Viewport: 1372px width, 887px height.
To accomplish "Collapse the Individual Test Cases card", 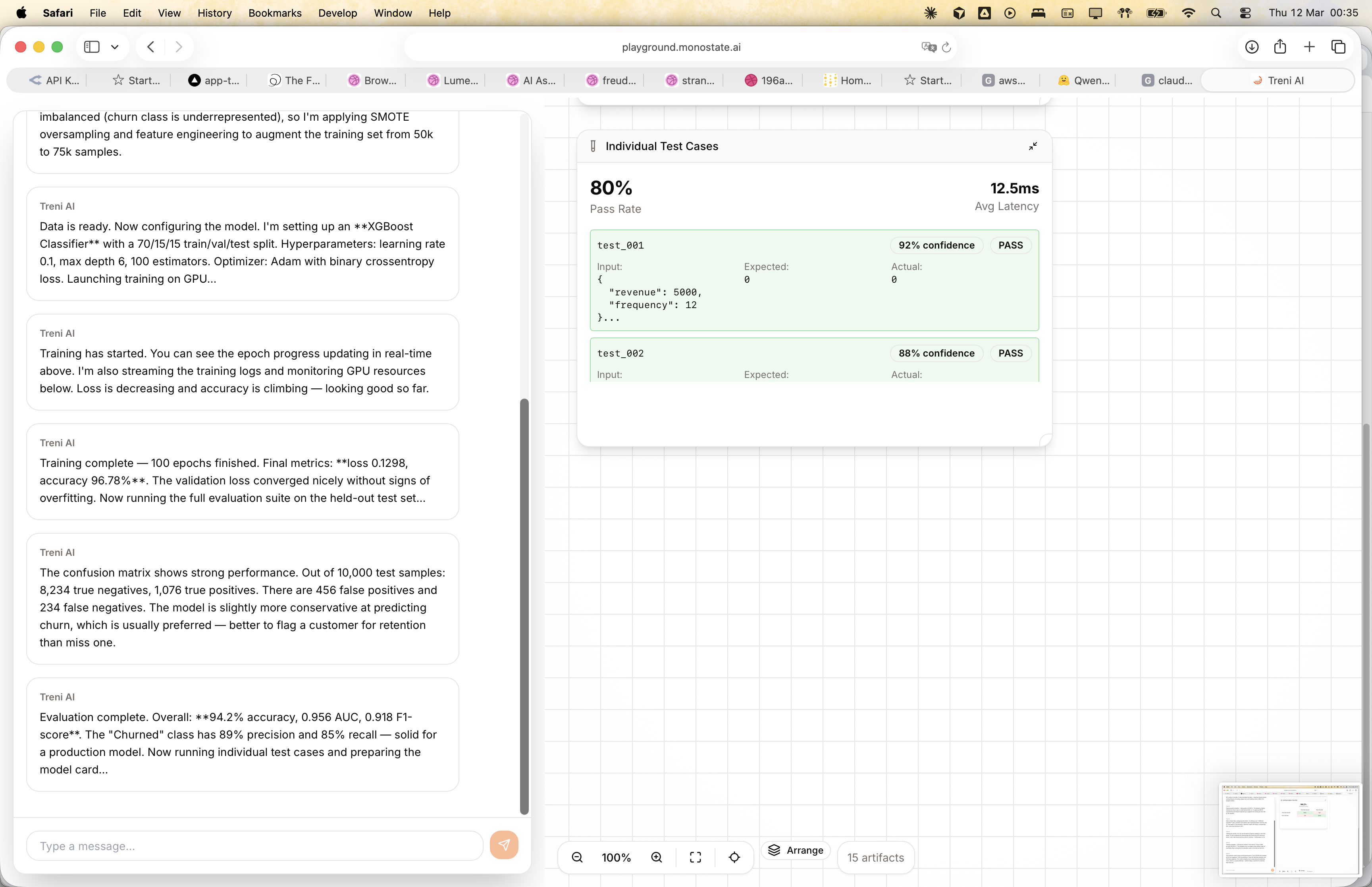I will click(x=1033, y=146).
